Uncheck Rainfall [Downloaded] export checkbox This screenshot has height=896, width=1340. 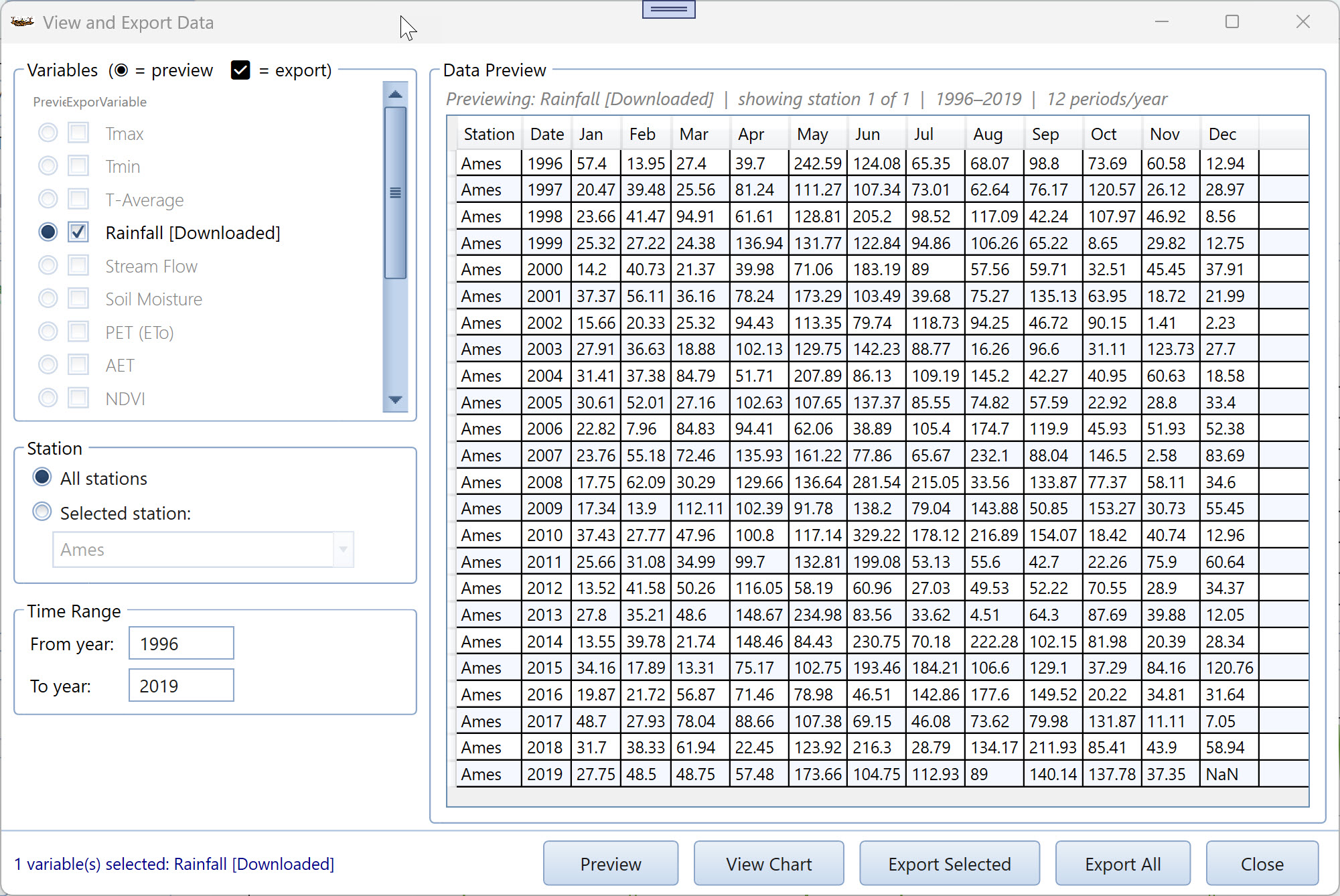click(x=78, y=232)
